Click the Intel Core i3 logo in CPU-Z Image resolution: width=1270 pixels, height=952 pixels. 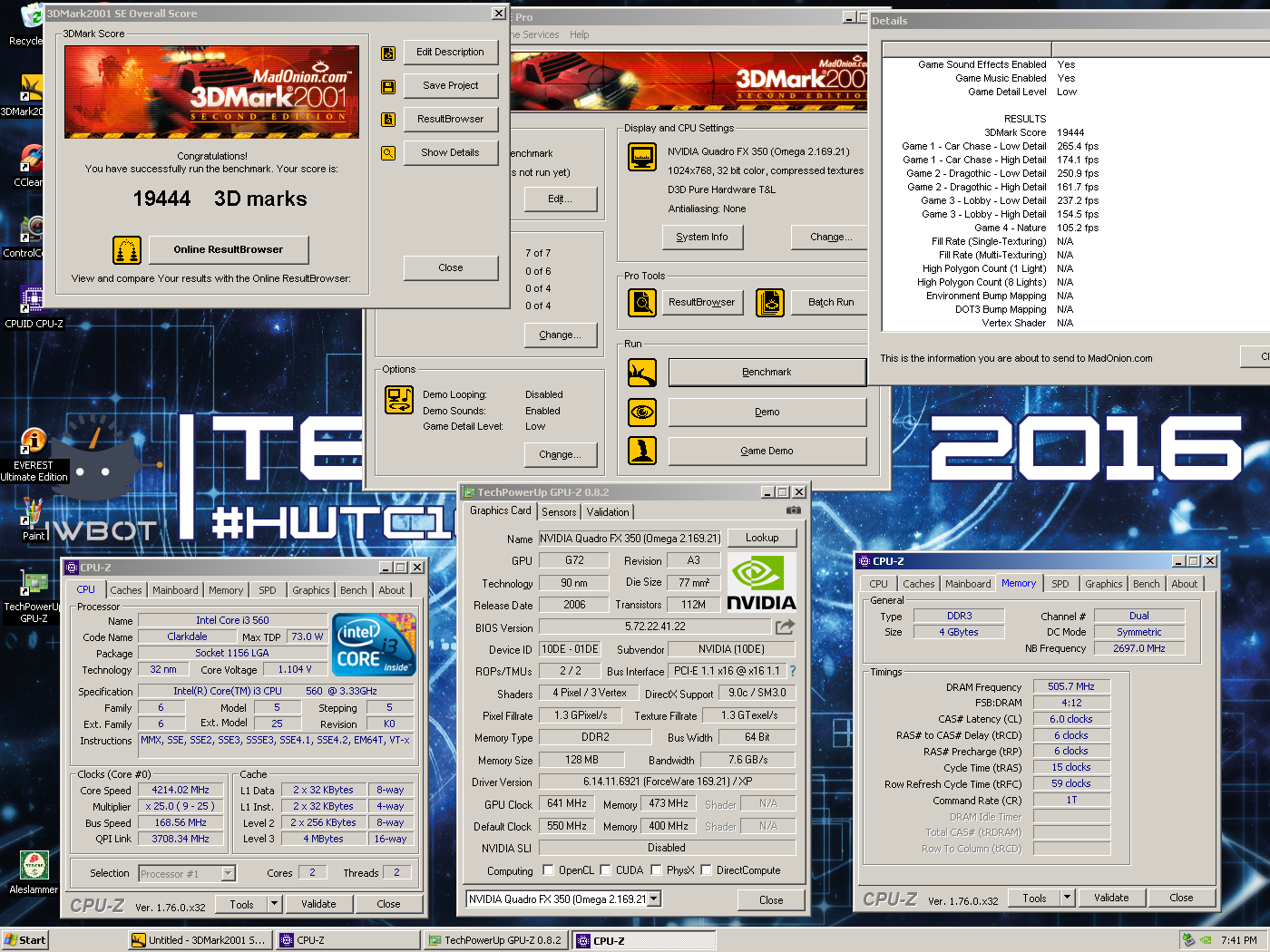[x=375, y=646]
